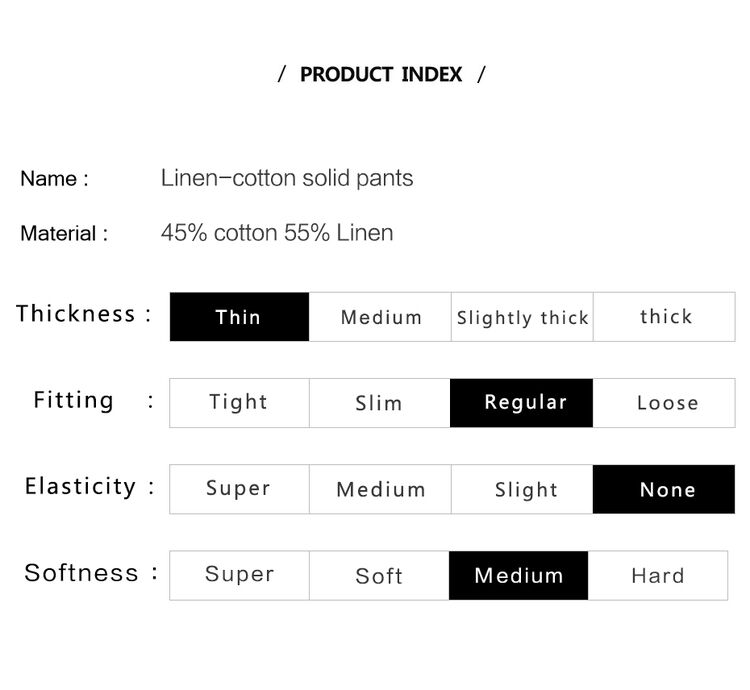Click the highlighted Regular fitting cell
Viewport: 750px width, 690px height.
pos(521,403)
